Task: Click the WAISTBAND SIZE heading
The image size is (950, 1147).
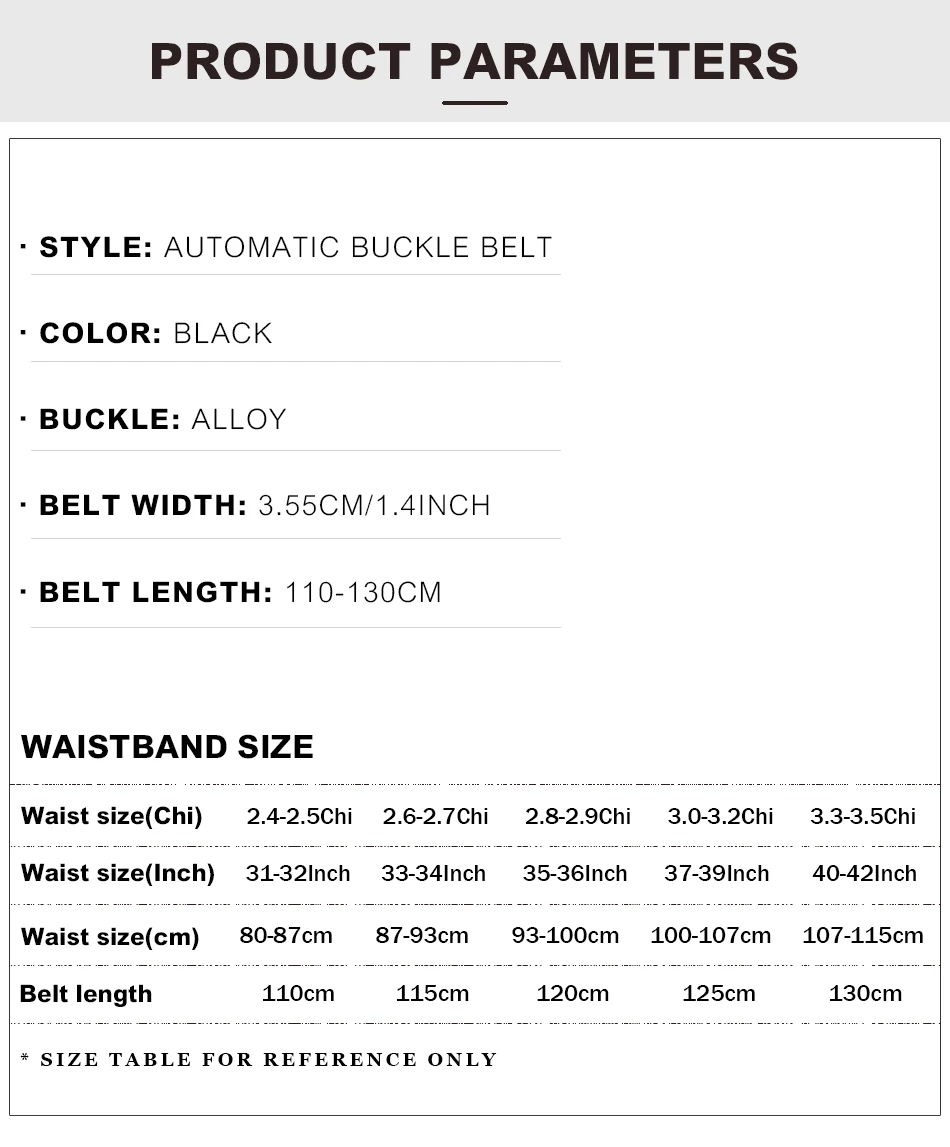Action: point(167,747)
